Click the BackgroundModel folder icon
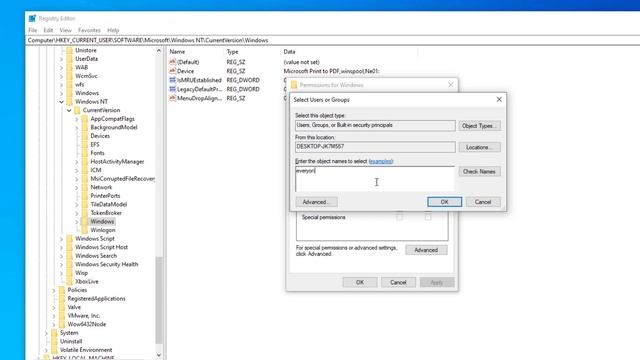 click(x=85, y=127)
